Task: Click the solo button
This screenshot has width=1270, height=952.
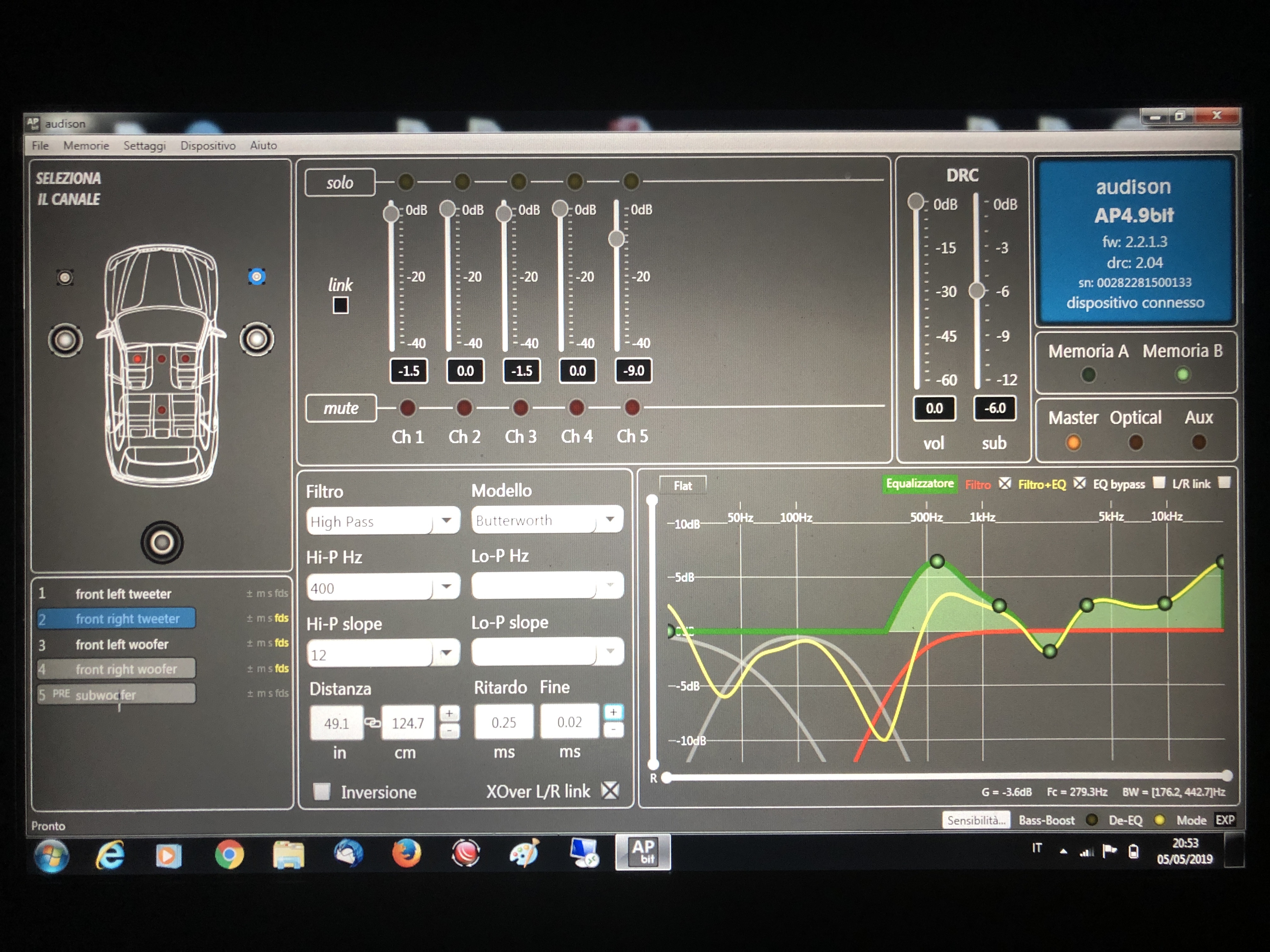Action: (340, 183)
